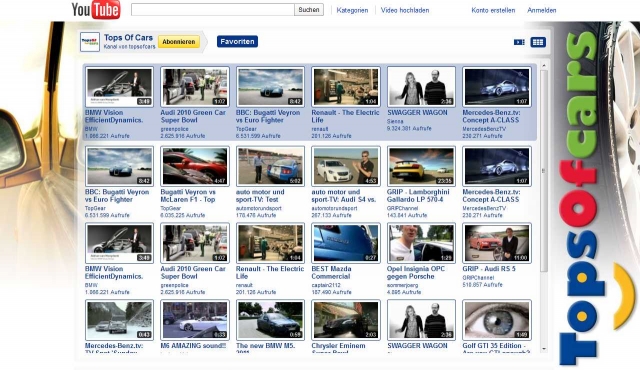Click the video list scrollbar thumb
Image resolution: width=640 pixels, height=370 pixels.
click(544, 171)
